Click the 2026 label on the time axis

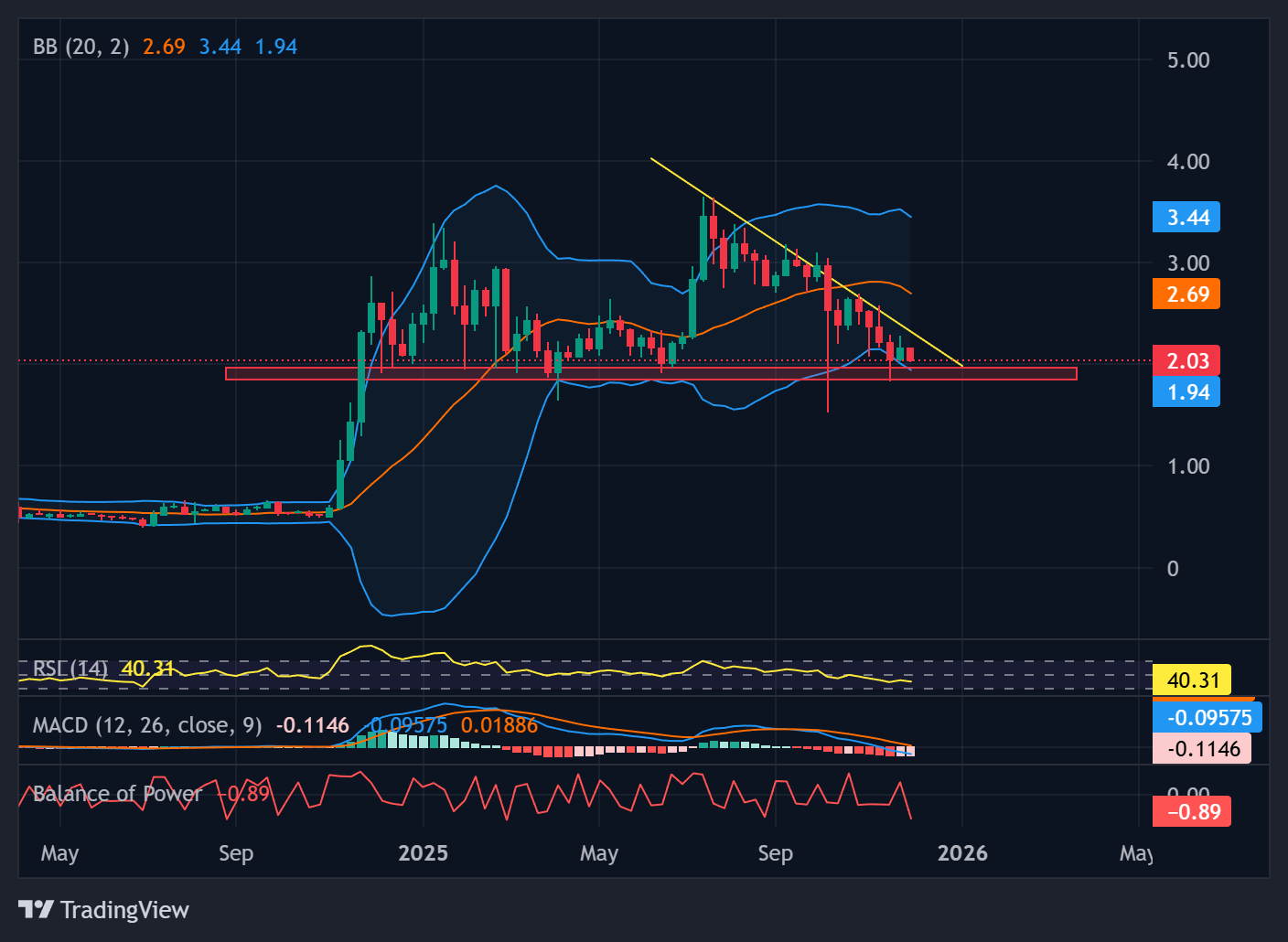962,852
